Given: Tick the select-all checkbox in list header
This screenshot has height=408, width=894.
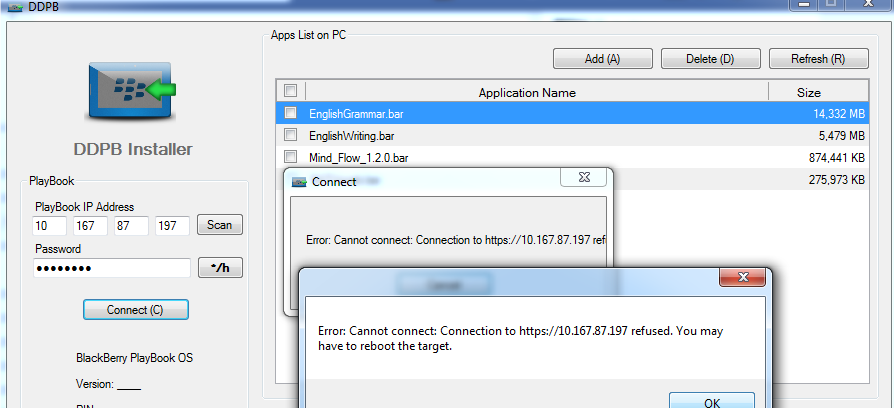Looking at the screenshot, I should (x=291, y=91).
